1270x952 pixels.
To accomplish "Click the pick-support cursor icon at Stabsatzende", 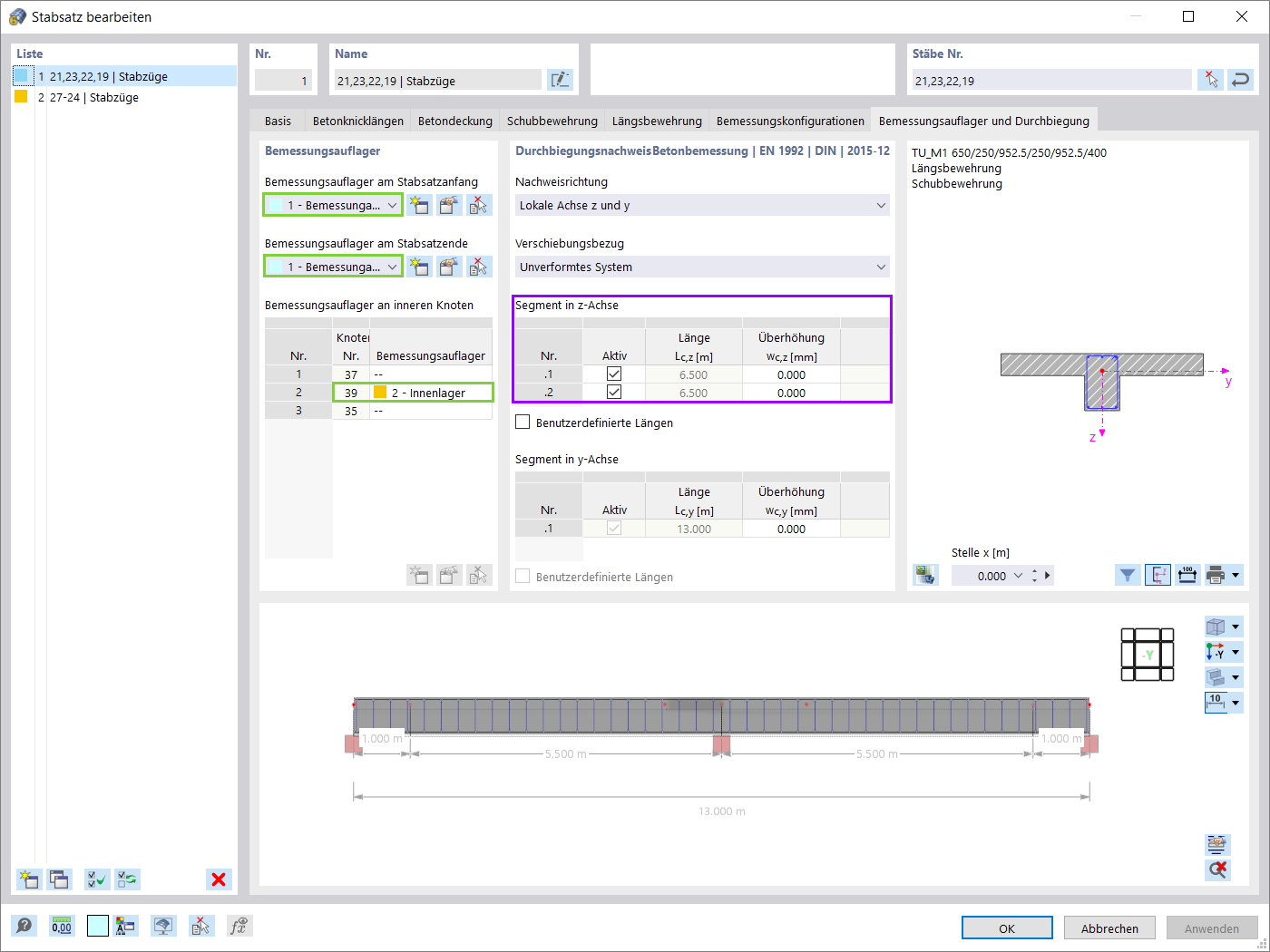I will 479,267.
